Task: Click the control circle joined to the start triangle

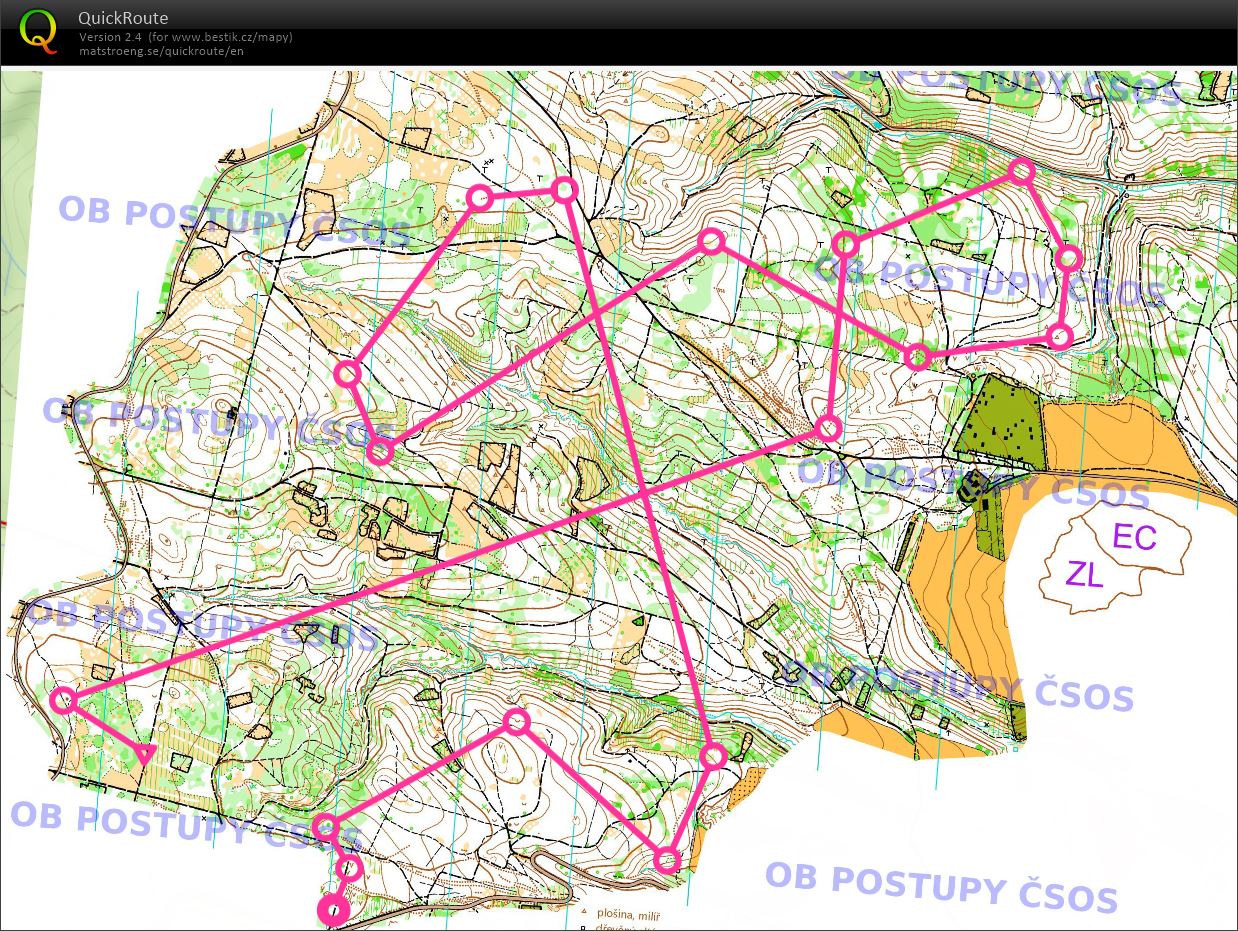Action: (x=64, y=700)
